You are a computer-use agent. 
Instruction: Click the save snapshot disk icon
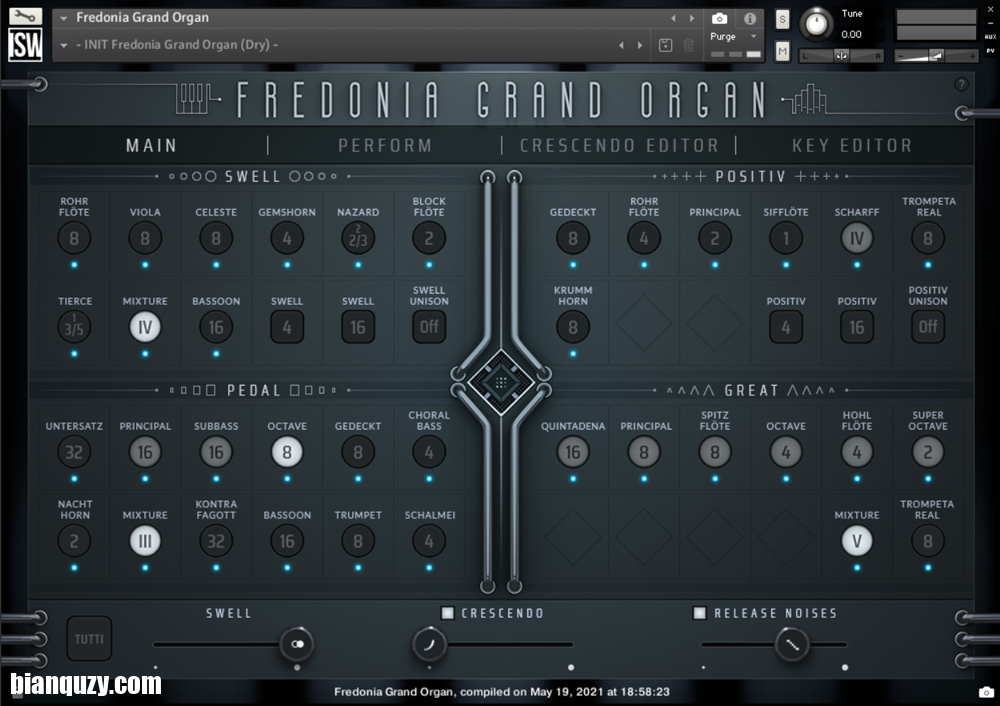tap(666, 45)
